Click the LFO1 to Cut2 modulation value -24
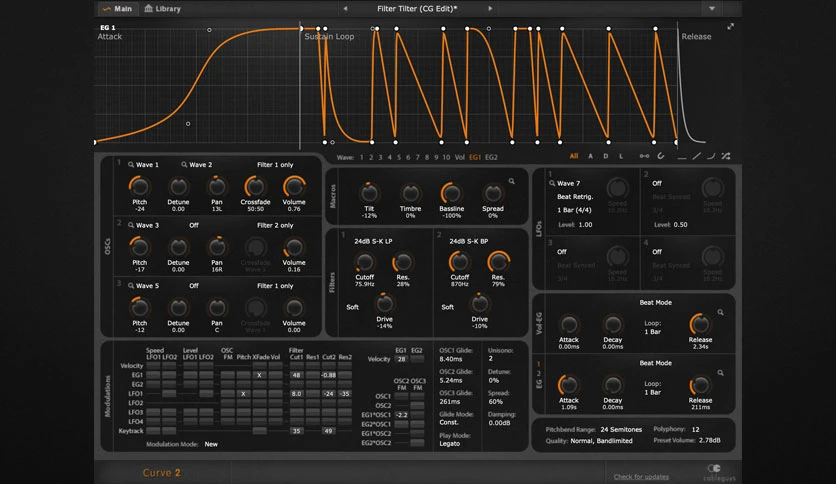The height and width of the screenshot is (484, 836). tap(329, 394)
